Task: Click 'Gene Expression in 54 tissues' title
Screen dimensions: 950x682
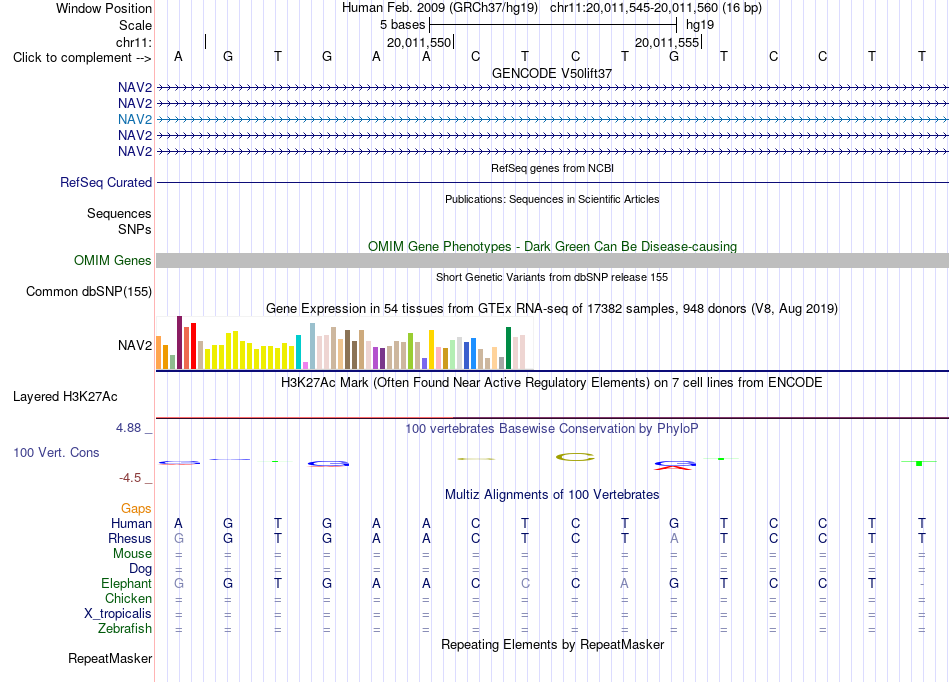Action: (x=552, y=309)
